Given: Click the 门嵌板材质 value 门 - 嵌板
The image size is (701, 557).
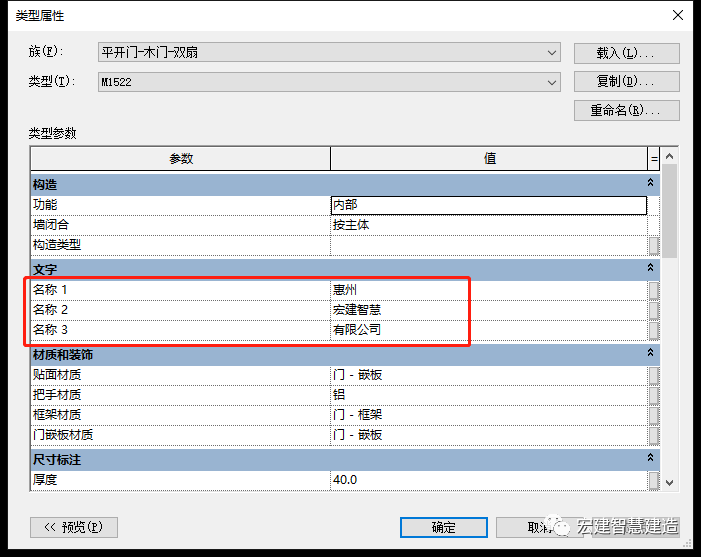Looking at the screenshot, I should point(489,435).
